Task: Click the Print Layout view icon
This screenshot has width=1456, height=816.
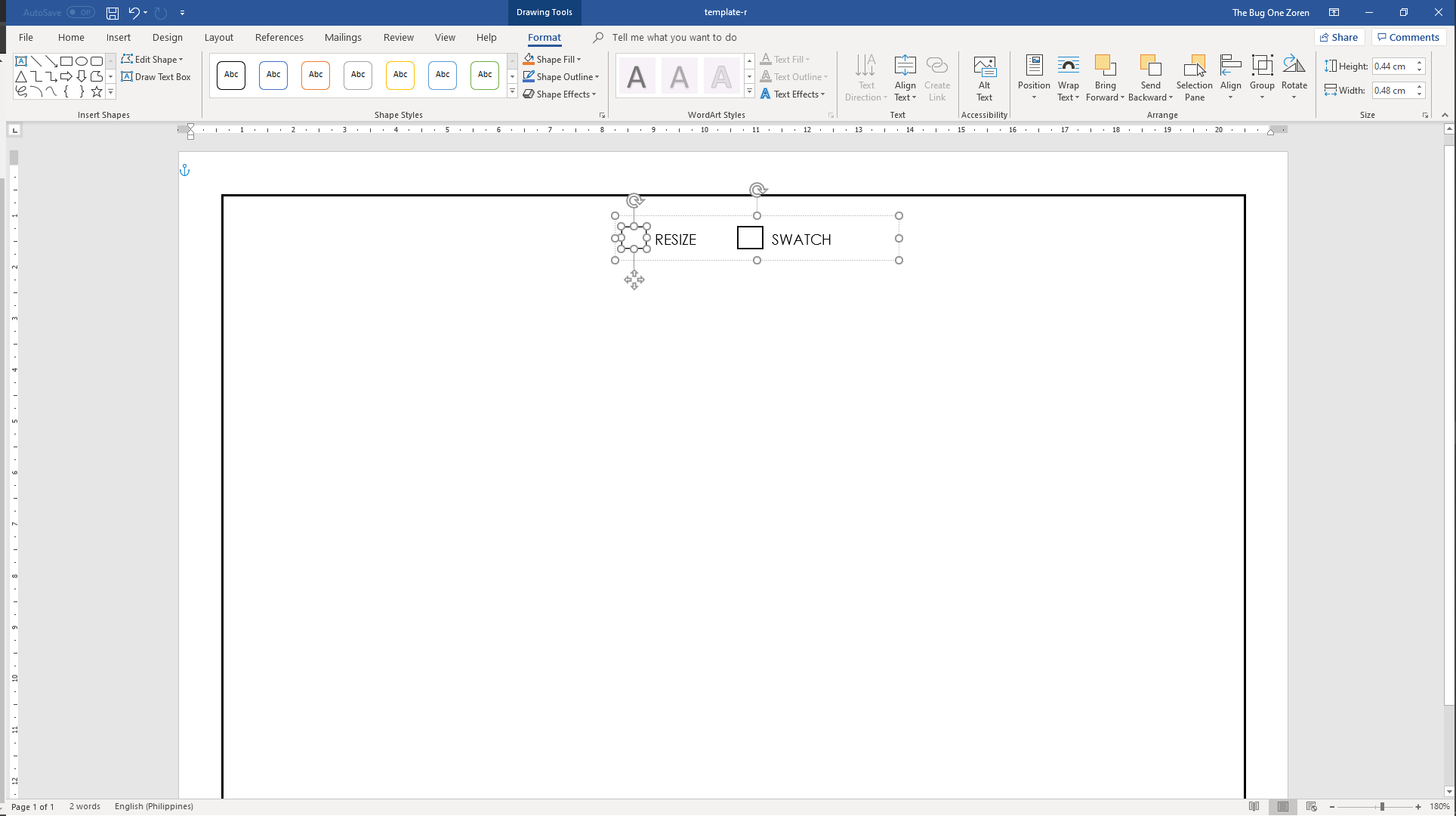Action: click(1283, 807)
